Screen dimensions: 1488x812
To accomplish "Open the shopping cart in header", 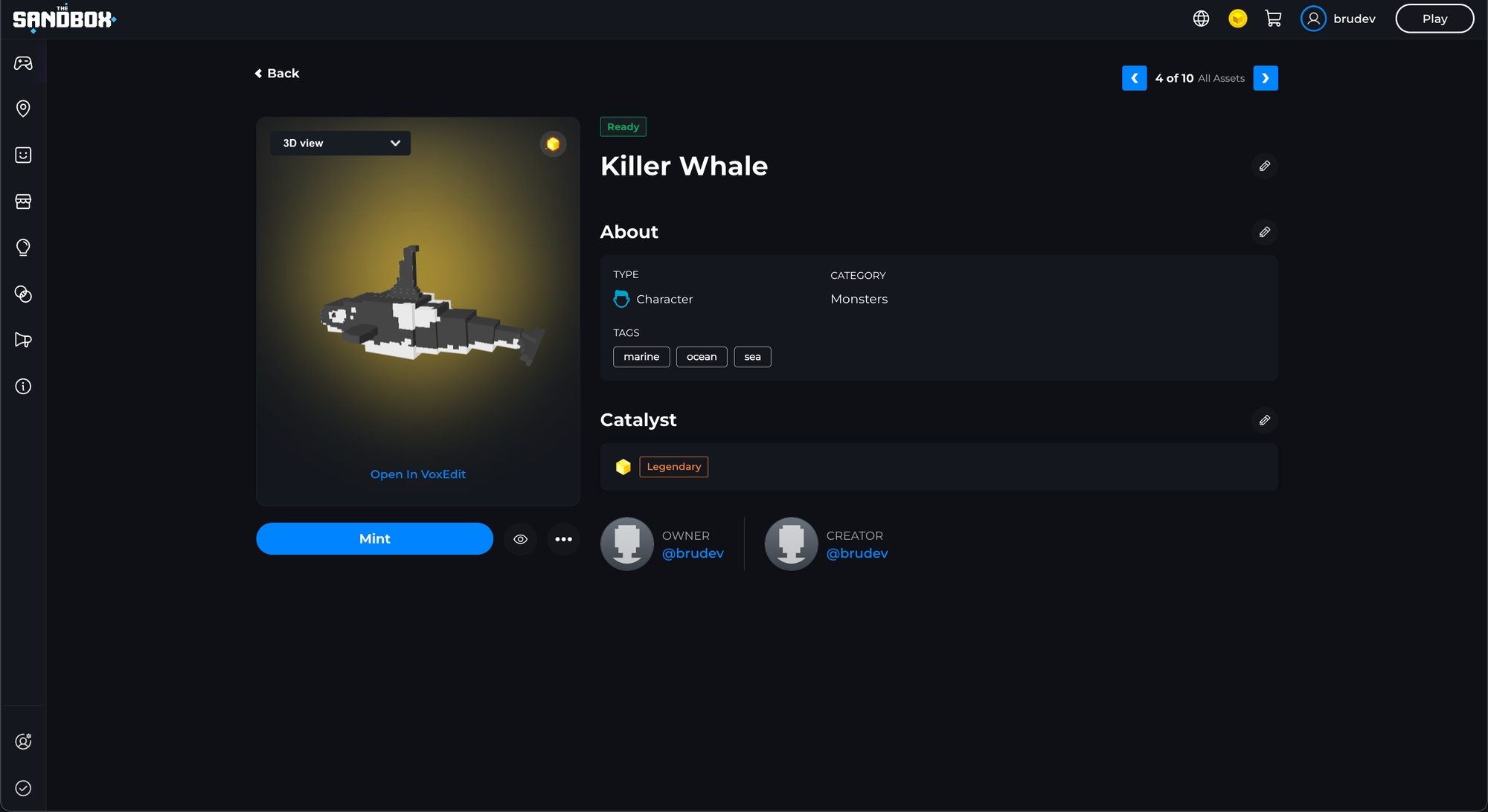I will [x=1273, y=19].
